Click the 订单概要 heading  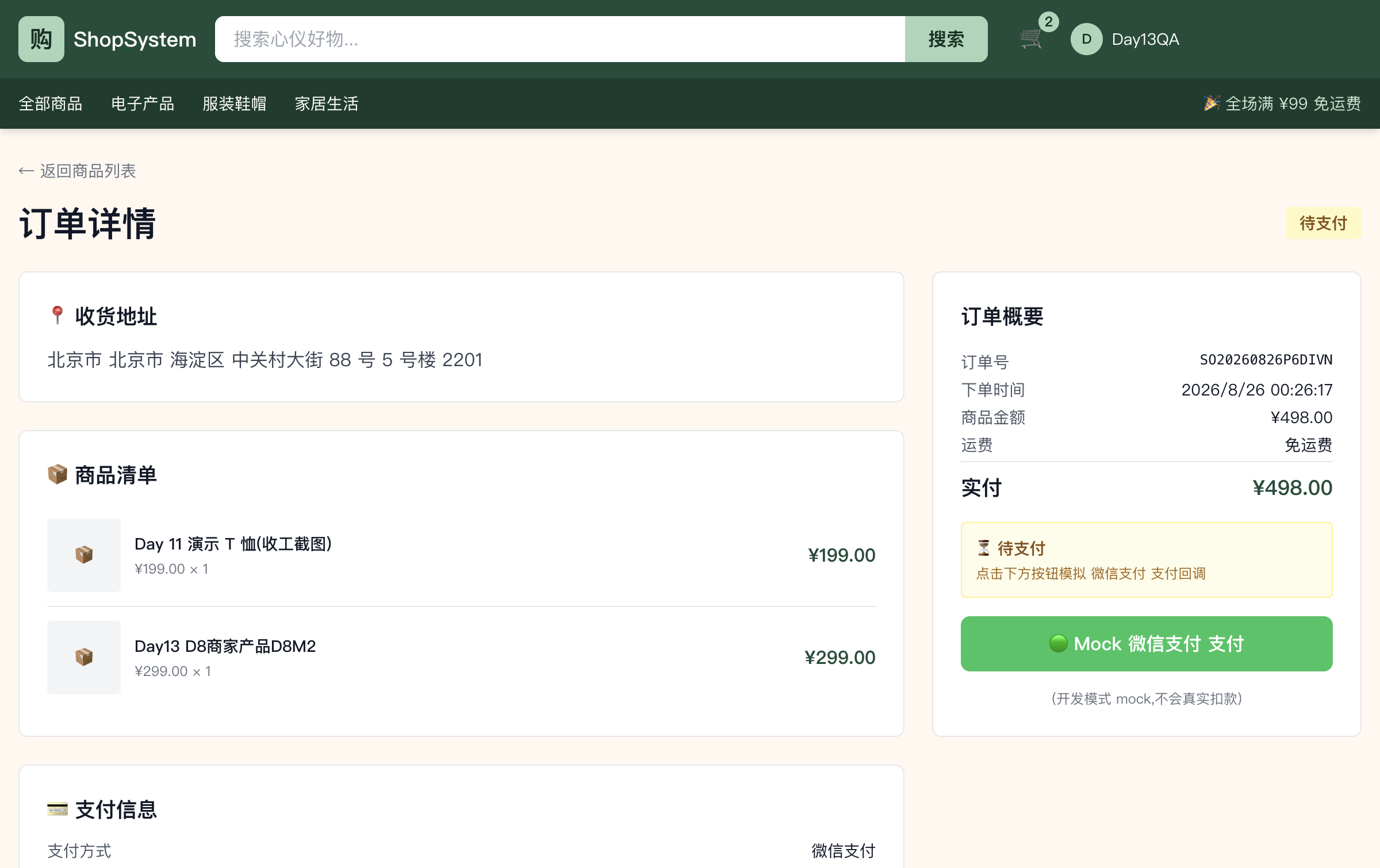click(x=1002, y=316)
